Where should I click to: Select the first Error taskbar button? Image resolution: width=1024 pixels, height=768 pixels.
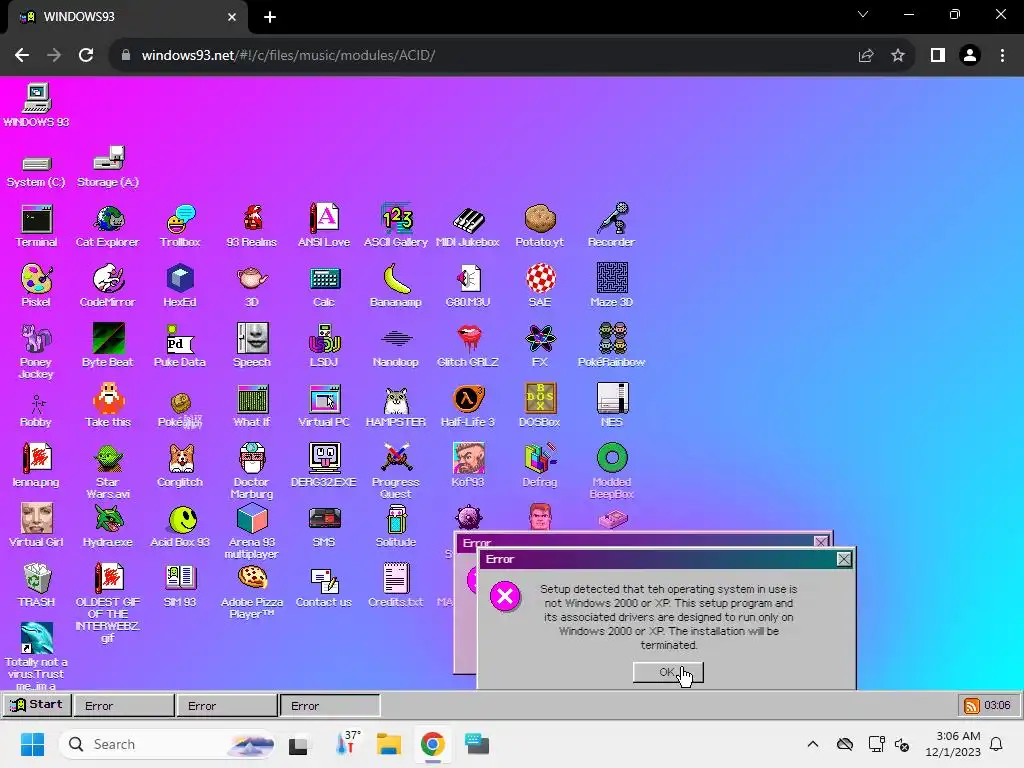[124, 705]
